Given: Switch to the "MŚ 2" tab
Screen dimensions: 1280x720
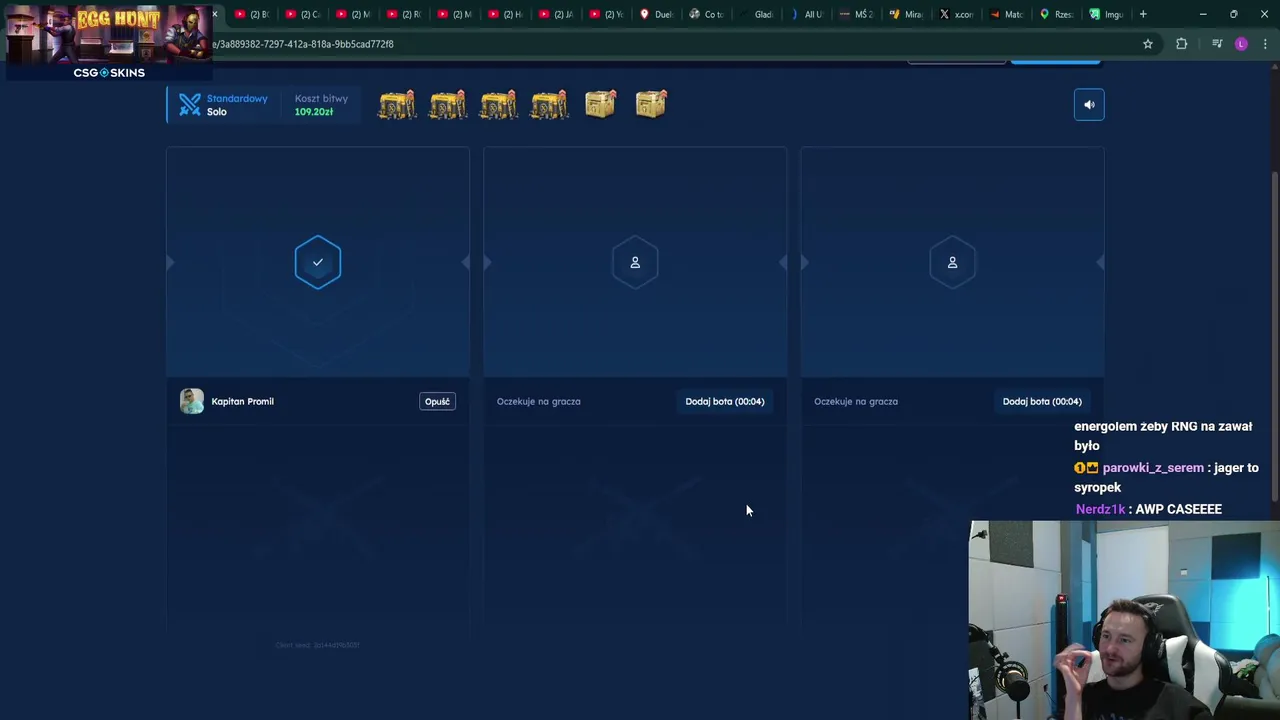Looking at the screenshot, I should (x=858, y=14).
